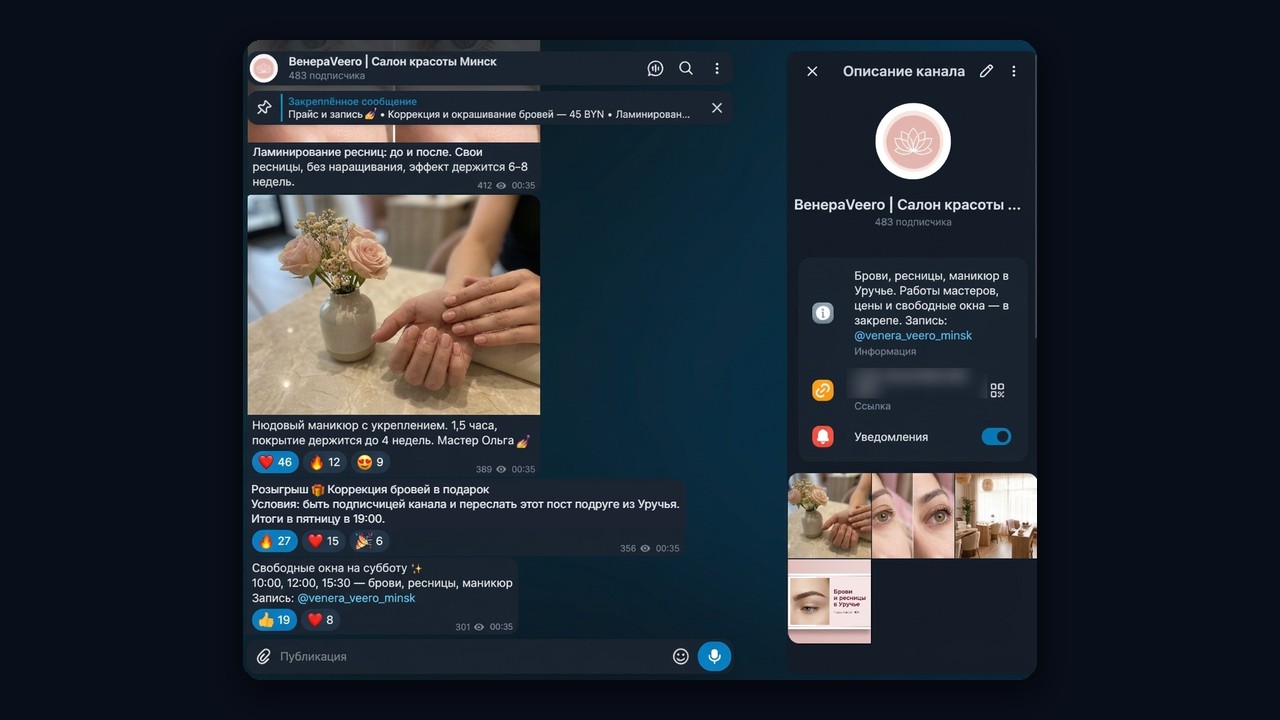
Task: Open @venera_veero_minsk link in the last post
Action: [x=356, y=598]
